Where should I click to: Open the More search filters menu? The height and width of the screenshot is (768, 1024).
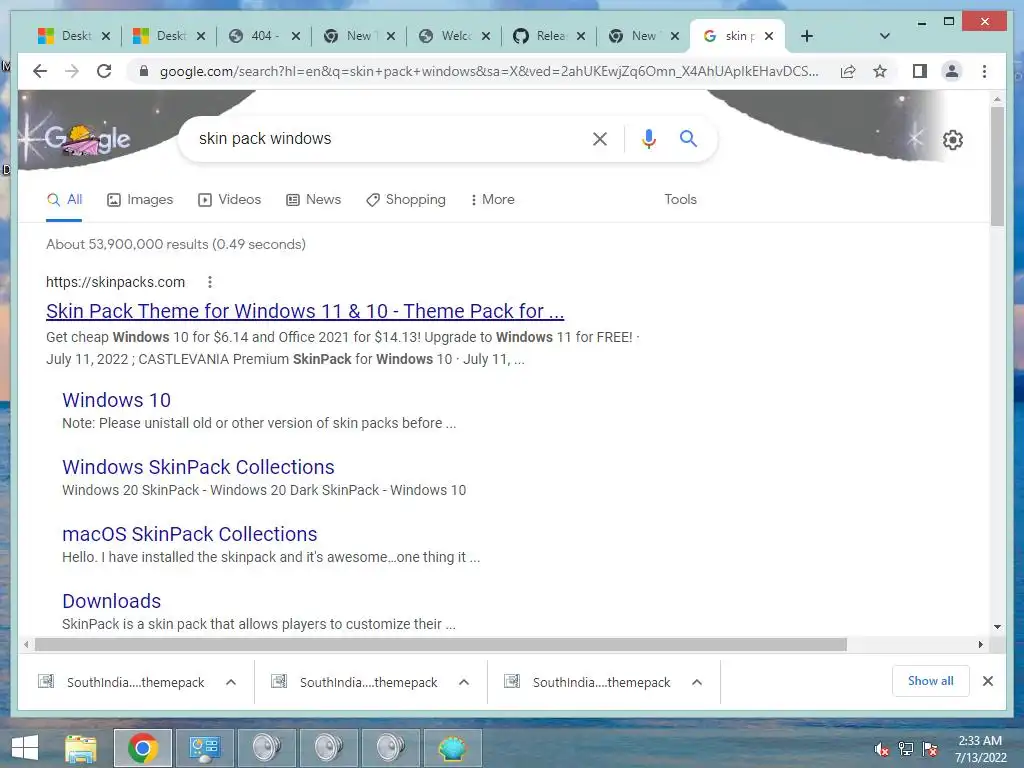click(492, 199)
